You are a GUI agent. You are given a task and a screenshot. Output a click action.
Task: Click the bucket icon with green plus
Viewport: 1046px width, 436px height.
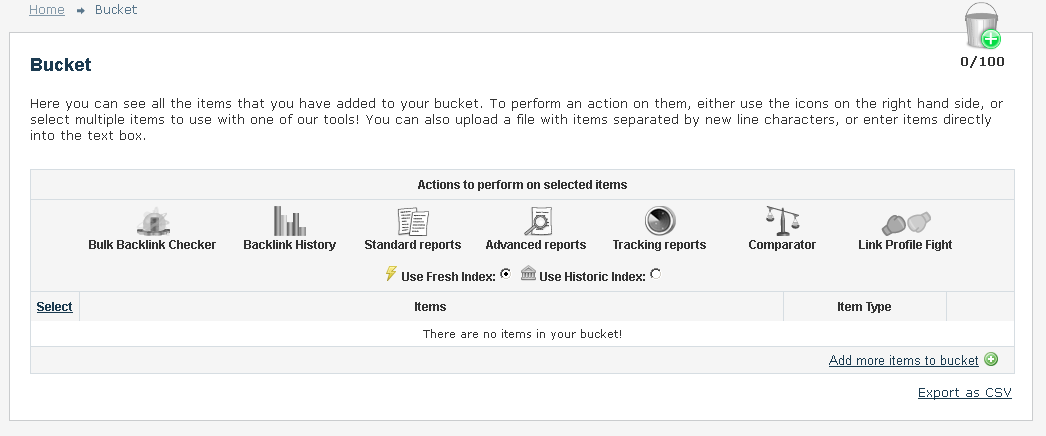pos(983,25)
